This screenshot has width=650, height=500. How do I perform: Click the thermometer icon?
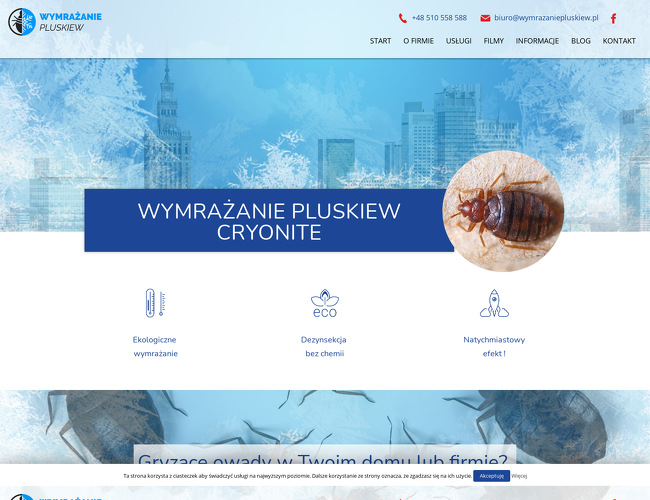coord(155,303)
